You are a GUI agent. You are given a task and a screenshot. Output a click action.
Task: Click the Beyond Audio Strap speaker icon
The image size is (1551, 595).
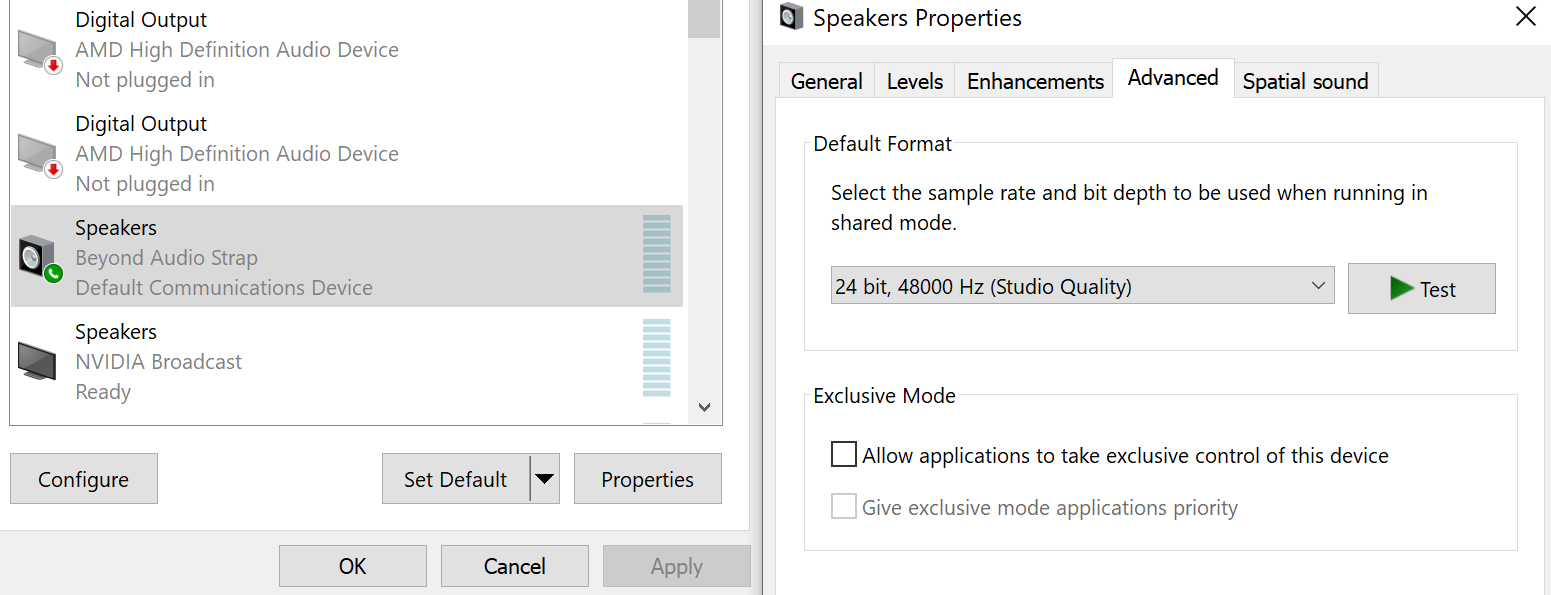pos(40,258)
